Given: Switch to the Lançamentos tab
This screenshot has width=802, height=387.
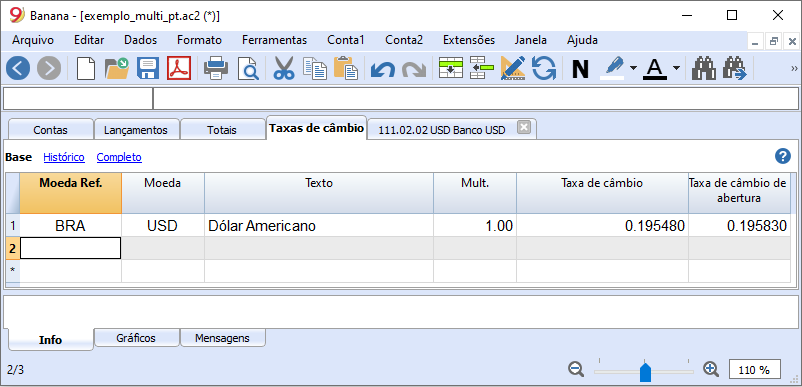Looking at the screenshot, I should (x=136, y=130).
